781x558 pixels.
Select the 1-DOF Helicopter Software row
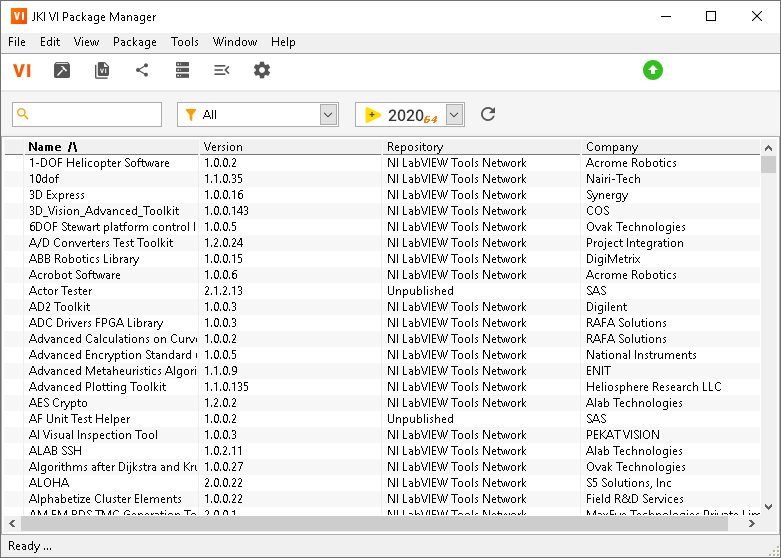(383, 163)
